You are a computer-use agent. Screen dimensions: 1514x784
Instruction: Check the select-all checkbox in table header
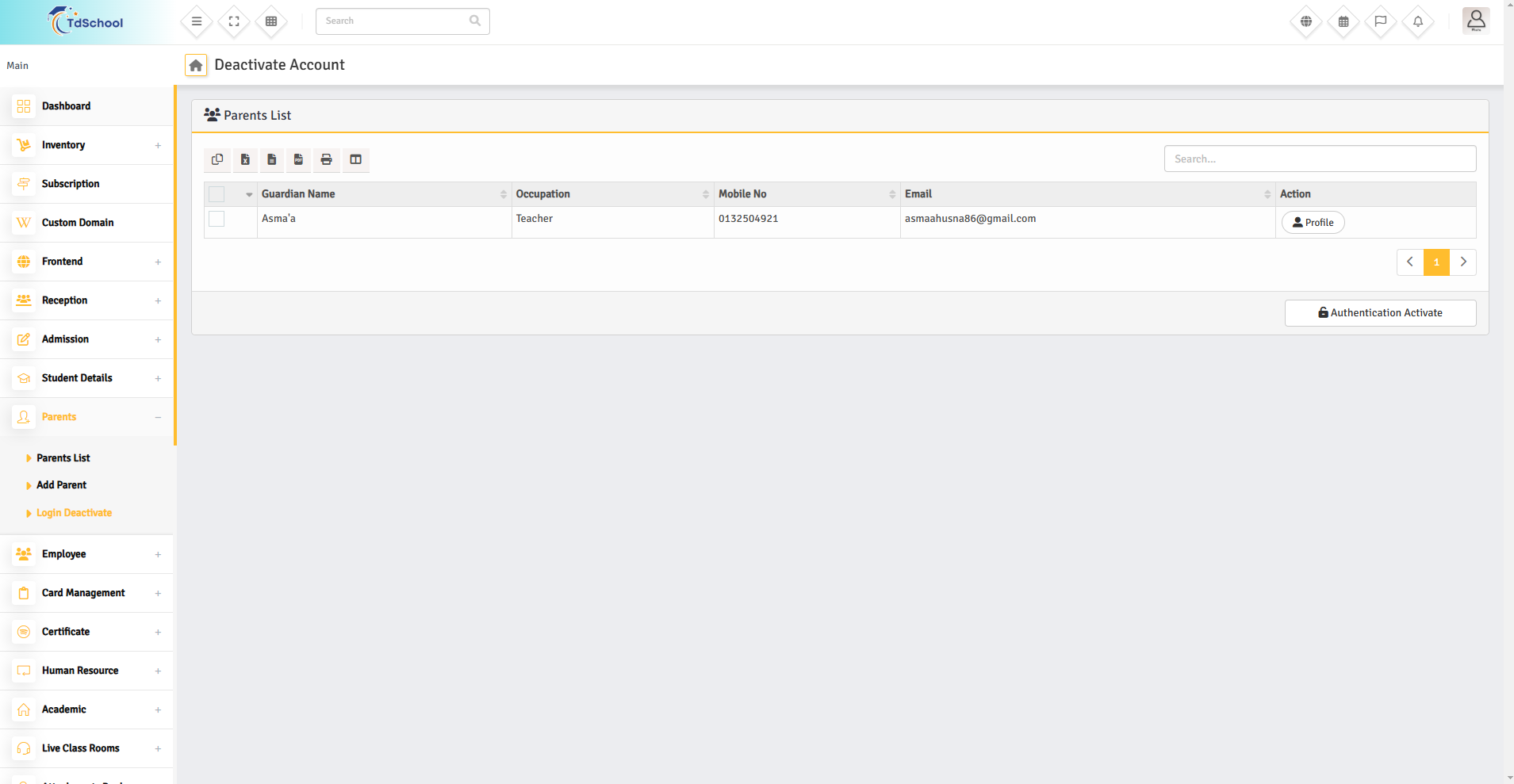(217, 194)
